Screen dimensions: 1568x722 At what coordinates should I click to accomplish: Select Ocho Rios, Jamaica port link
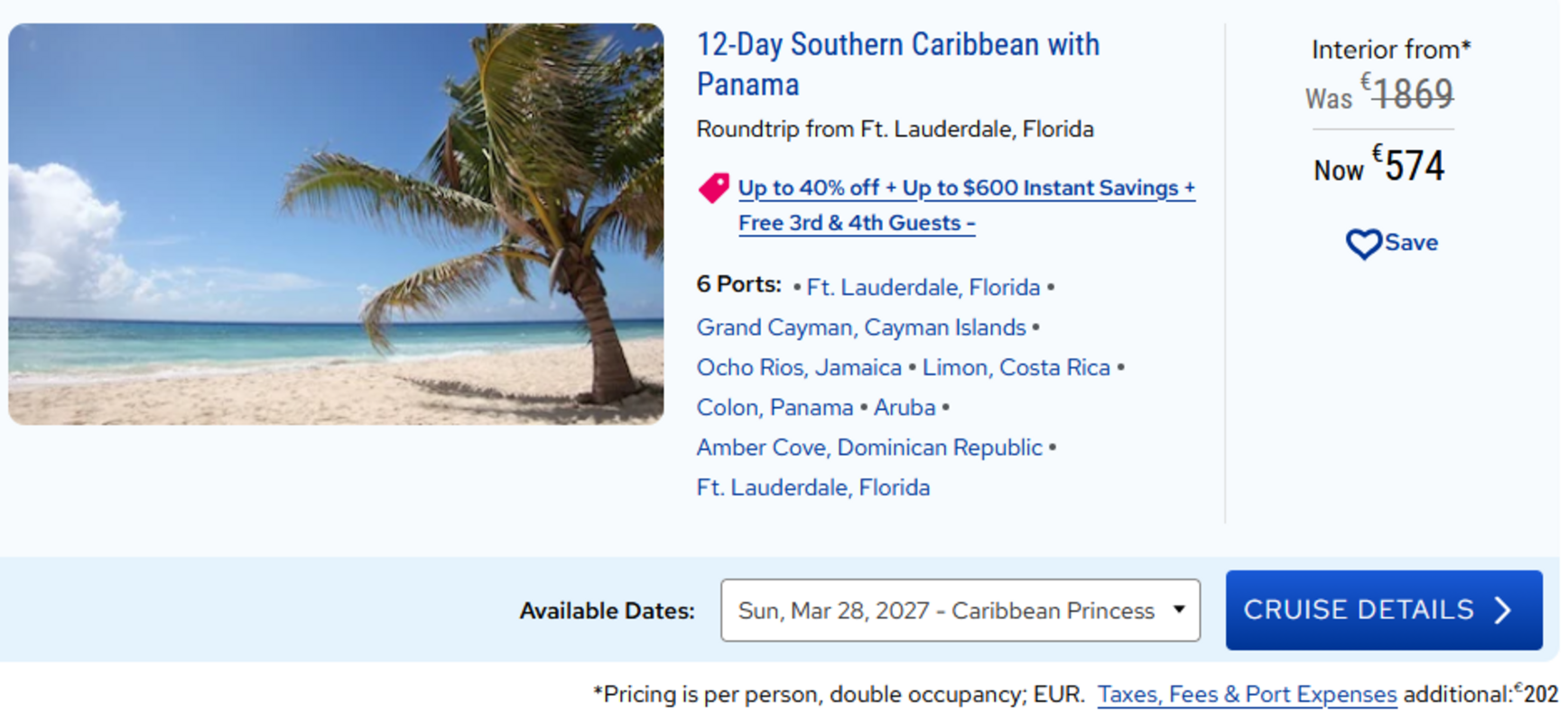tap(799, 368)
